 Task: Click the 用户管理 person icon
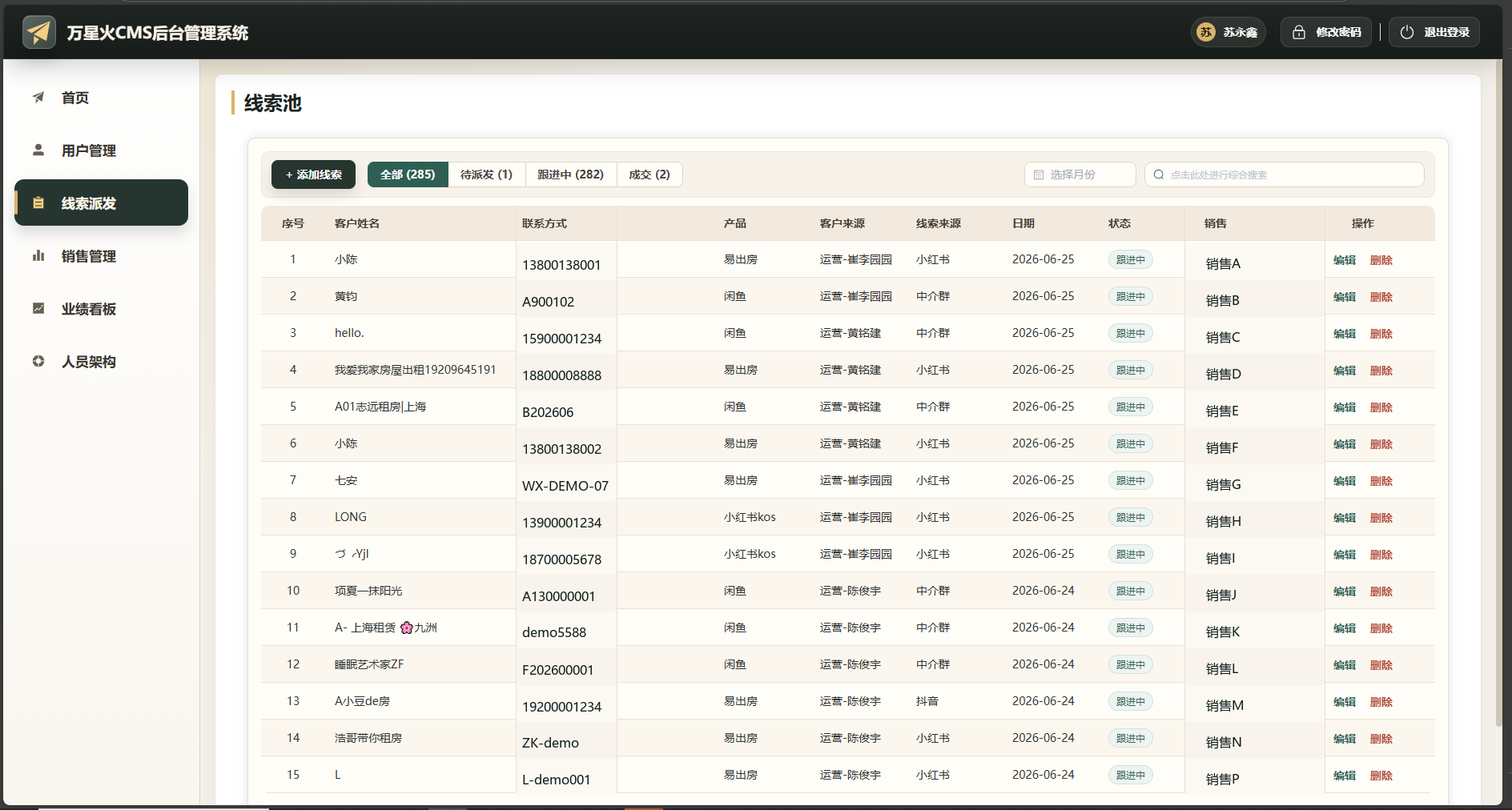[38, 150]
